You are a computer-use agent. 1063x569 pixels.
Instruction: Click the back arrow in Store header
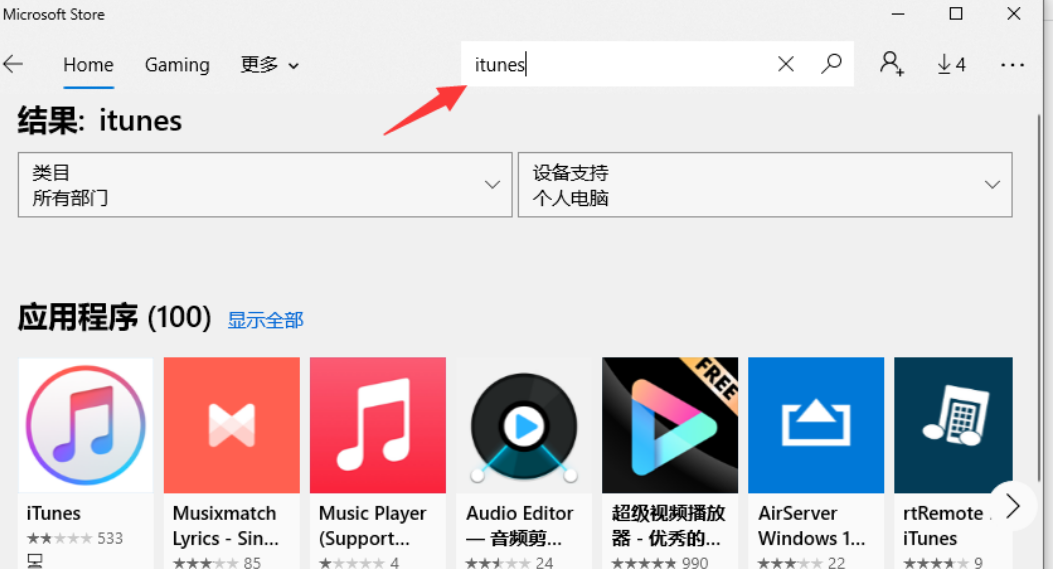[x=13, y=65]
